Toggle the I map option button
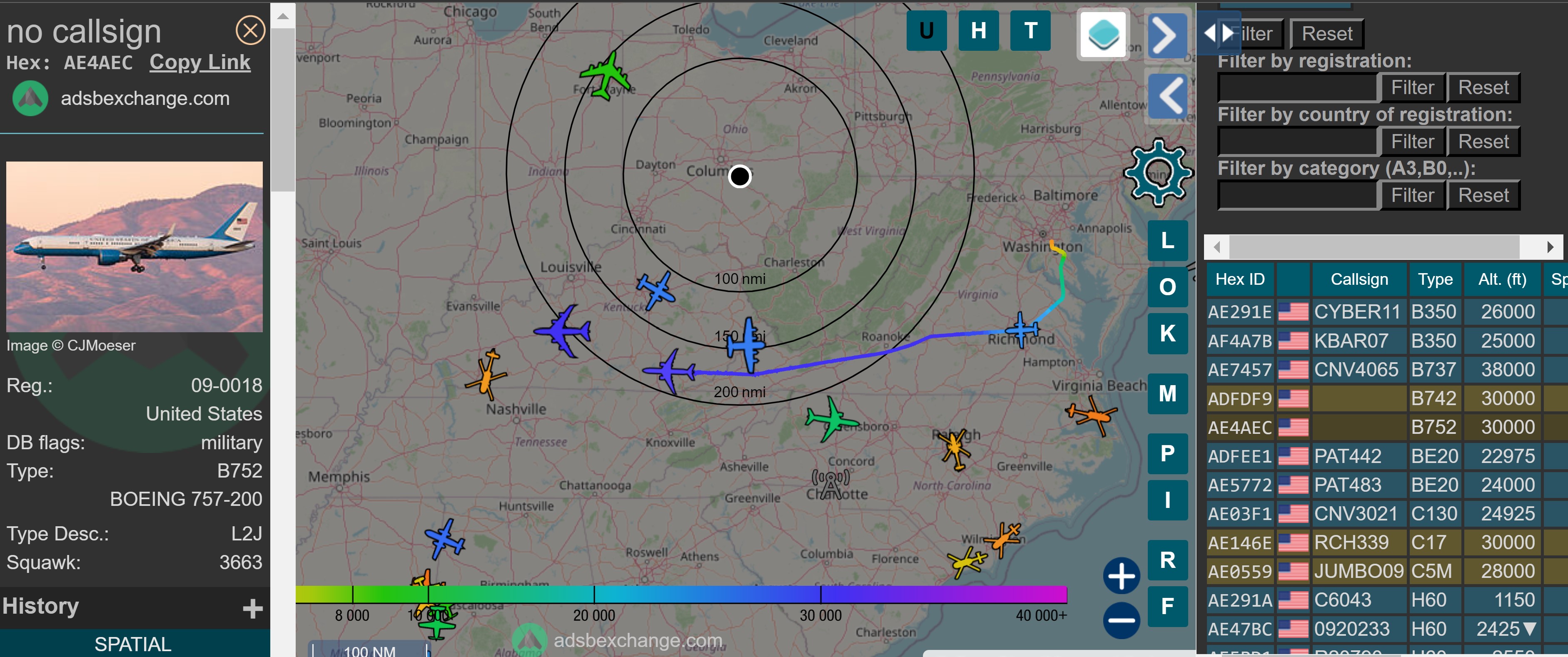Image resolution: width=1568 pixels, height=657 pixels. (x=1167, y=500)
